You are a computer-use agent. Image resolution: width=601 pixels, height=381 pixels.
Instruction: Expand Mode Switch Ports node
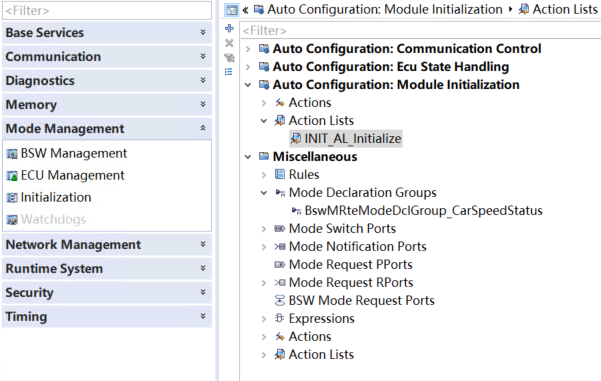pyautogui.click(x=264, y=229)
